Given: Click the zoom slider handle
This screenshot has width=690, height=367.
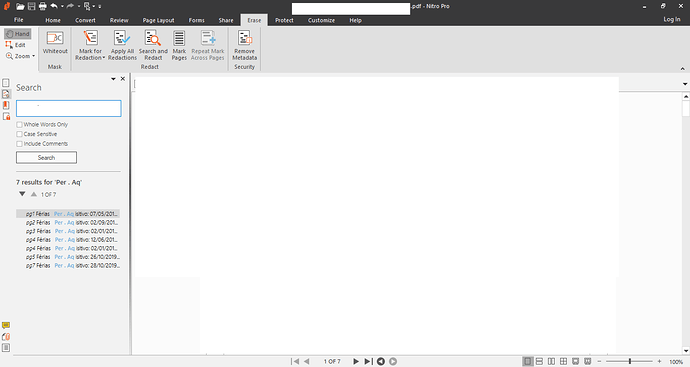Looking at the screenshot, I should (x=630, y=361).
